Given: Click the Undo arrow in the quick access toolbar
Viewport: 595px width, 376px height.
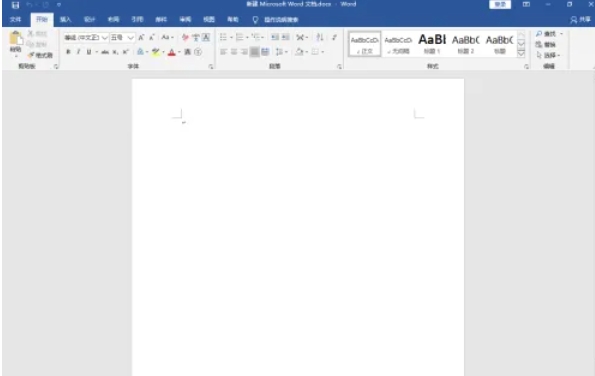Looking at the screenshot, I should pyautogui.click(x=29, y=5).
